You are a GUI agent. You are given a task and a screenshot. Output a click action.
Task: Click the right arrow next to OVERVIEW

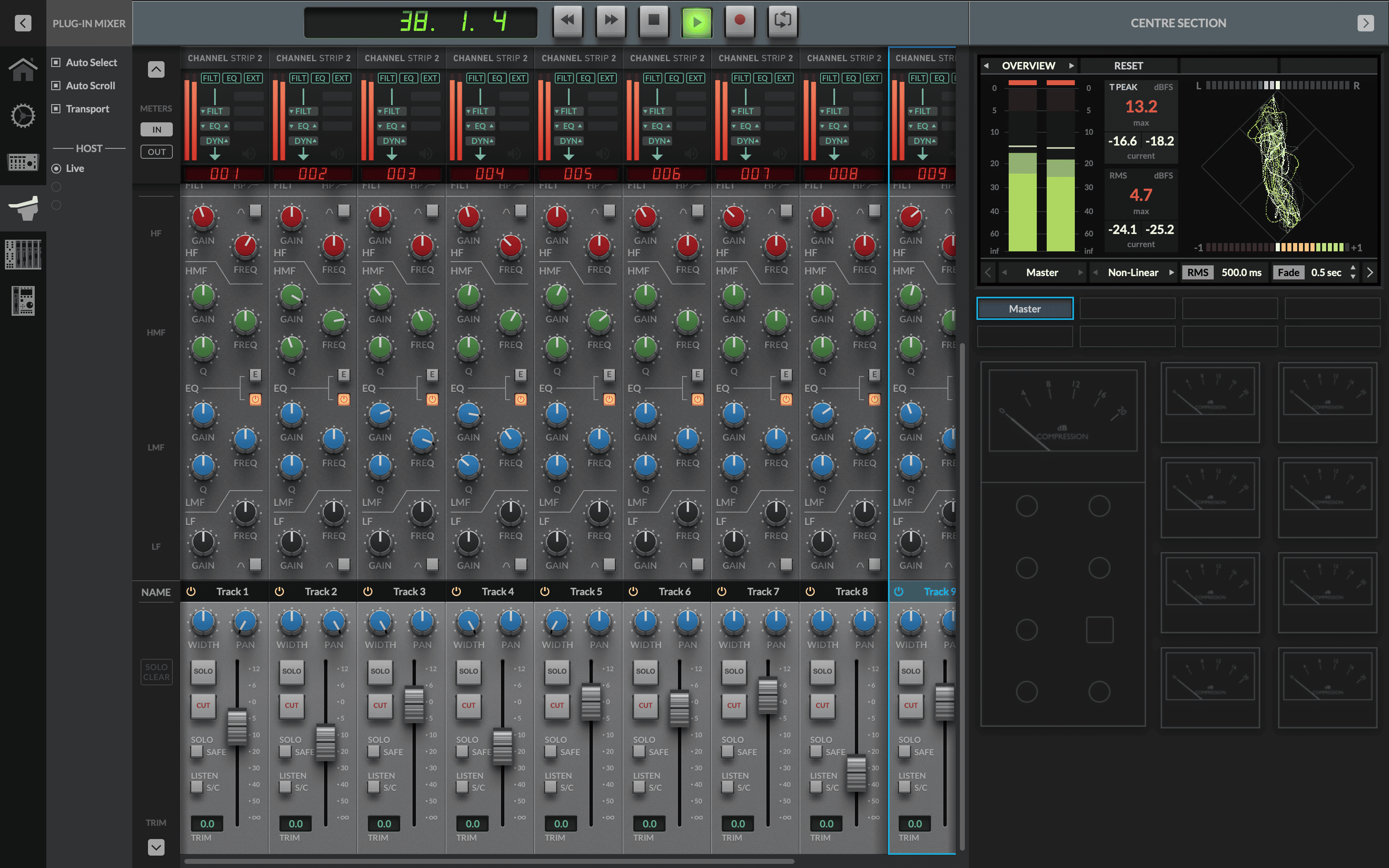tap(1071, 65)
